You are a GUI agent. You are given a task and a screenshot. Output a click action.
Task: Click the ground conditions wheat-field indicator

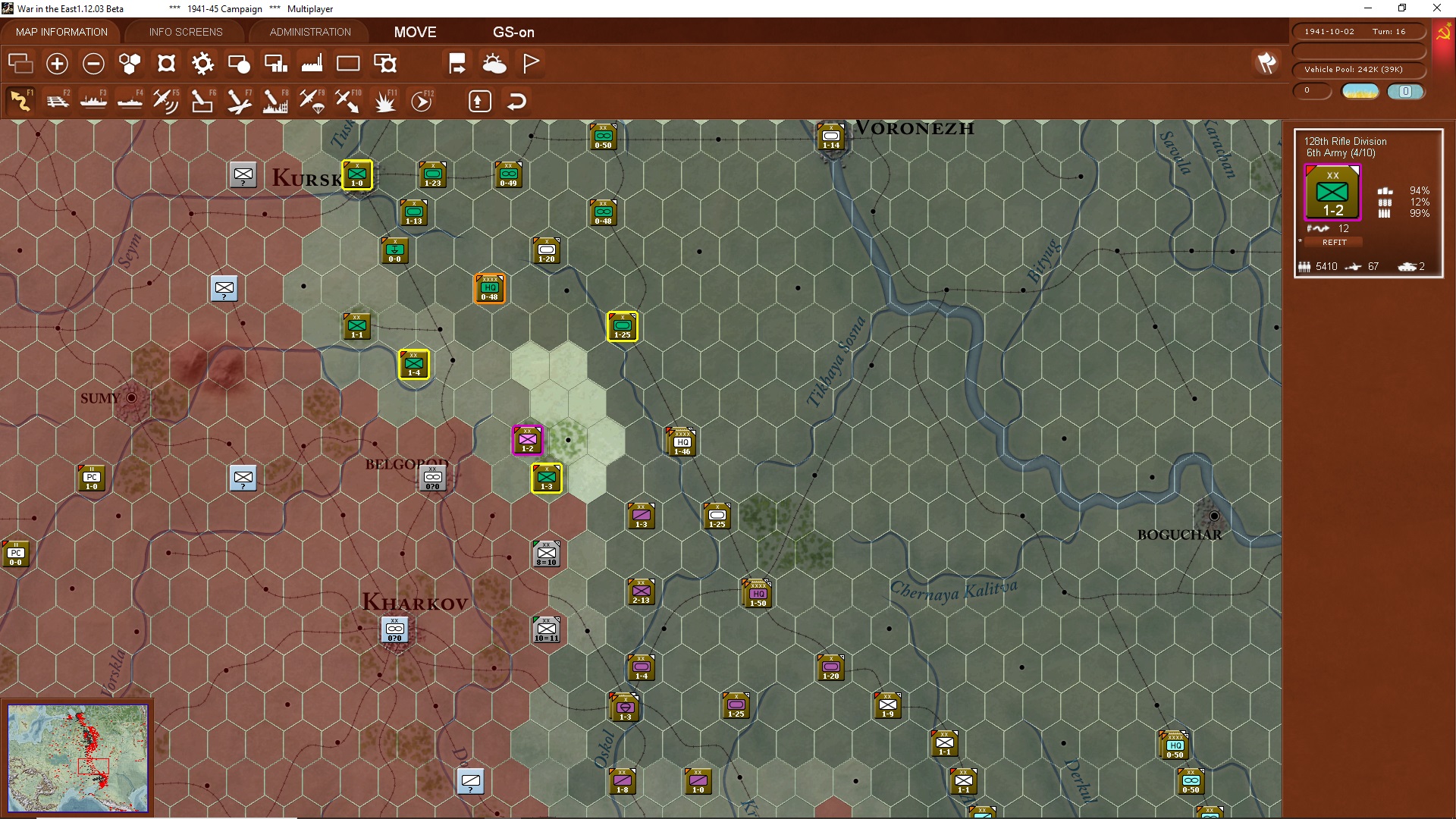[1360, 92]
